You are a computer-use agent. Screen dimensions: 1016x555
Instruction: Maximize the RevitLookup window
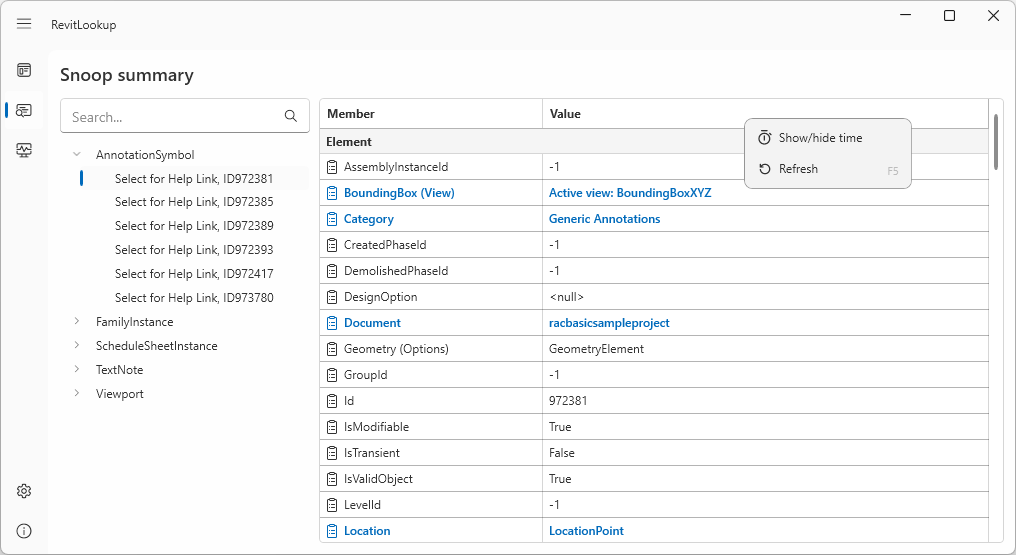949,16
